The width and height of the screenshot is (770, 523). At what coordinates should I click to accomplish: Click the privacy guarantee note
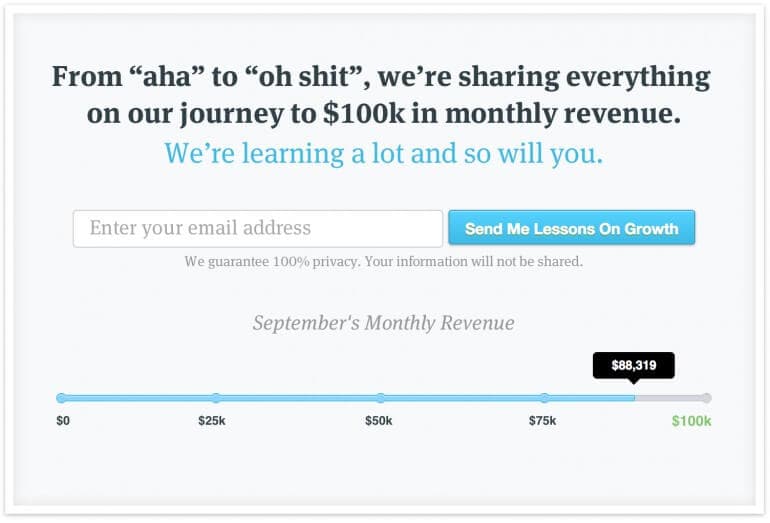coord(384,261)
